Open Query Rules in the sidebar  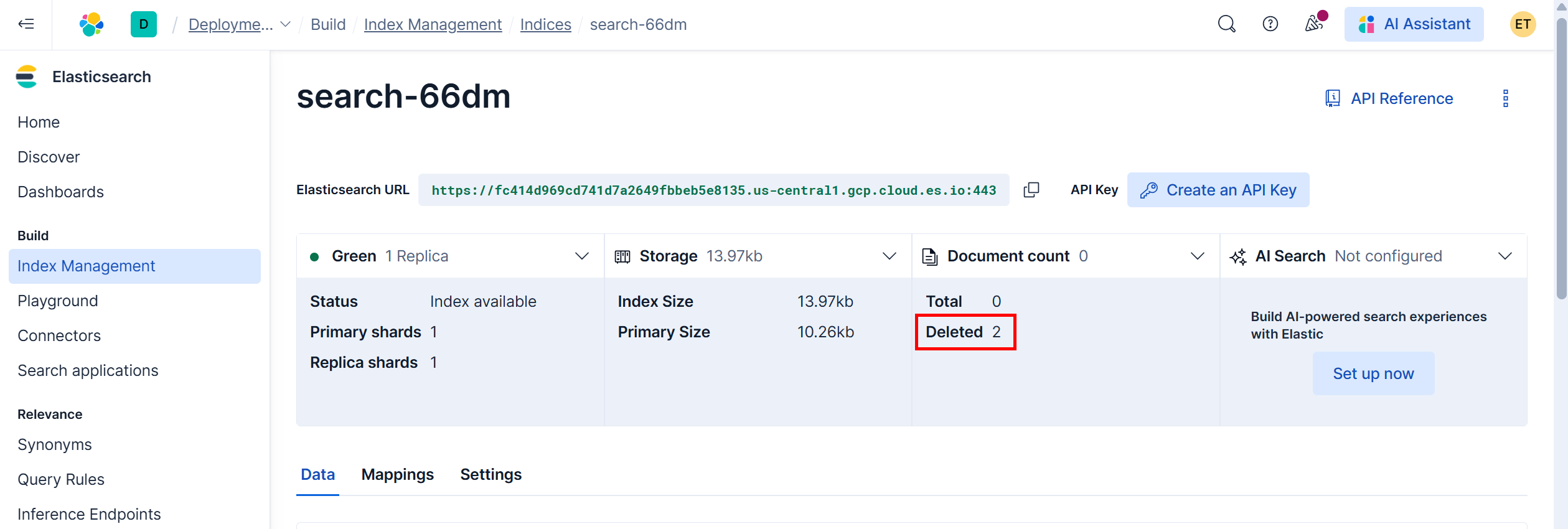coord(60,480)
